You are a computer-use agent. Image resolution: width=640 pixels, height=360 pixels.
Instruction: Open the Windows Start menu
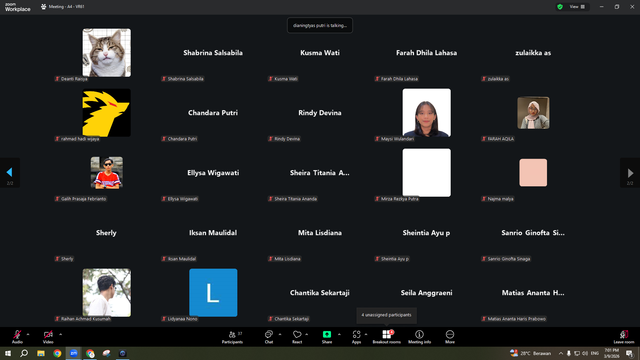point(8,353)
